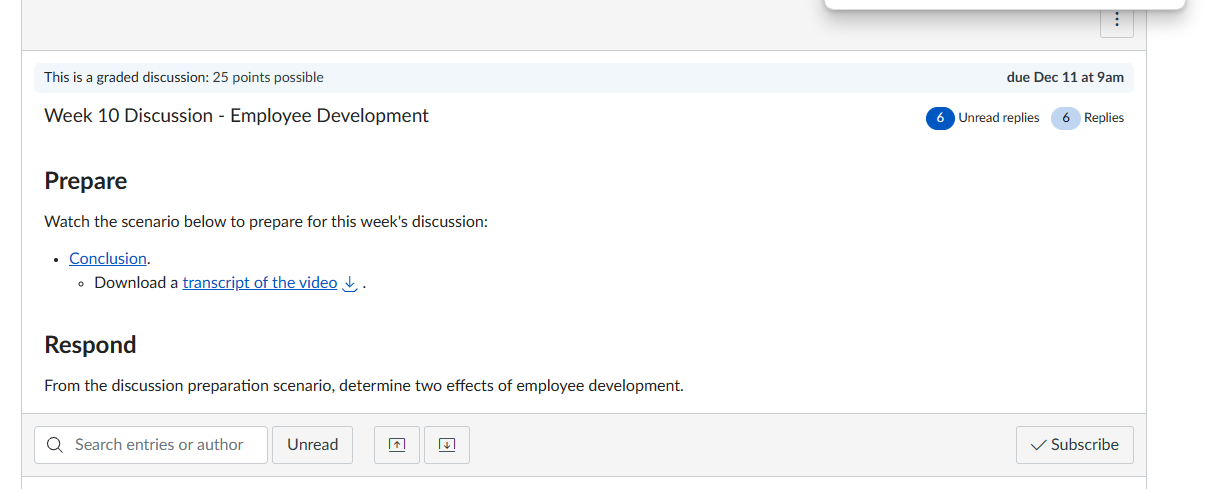Focus the Search entries or author field
This screenshot has width=1212, height=489.
pos(151,445)
